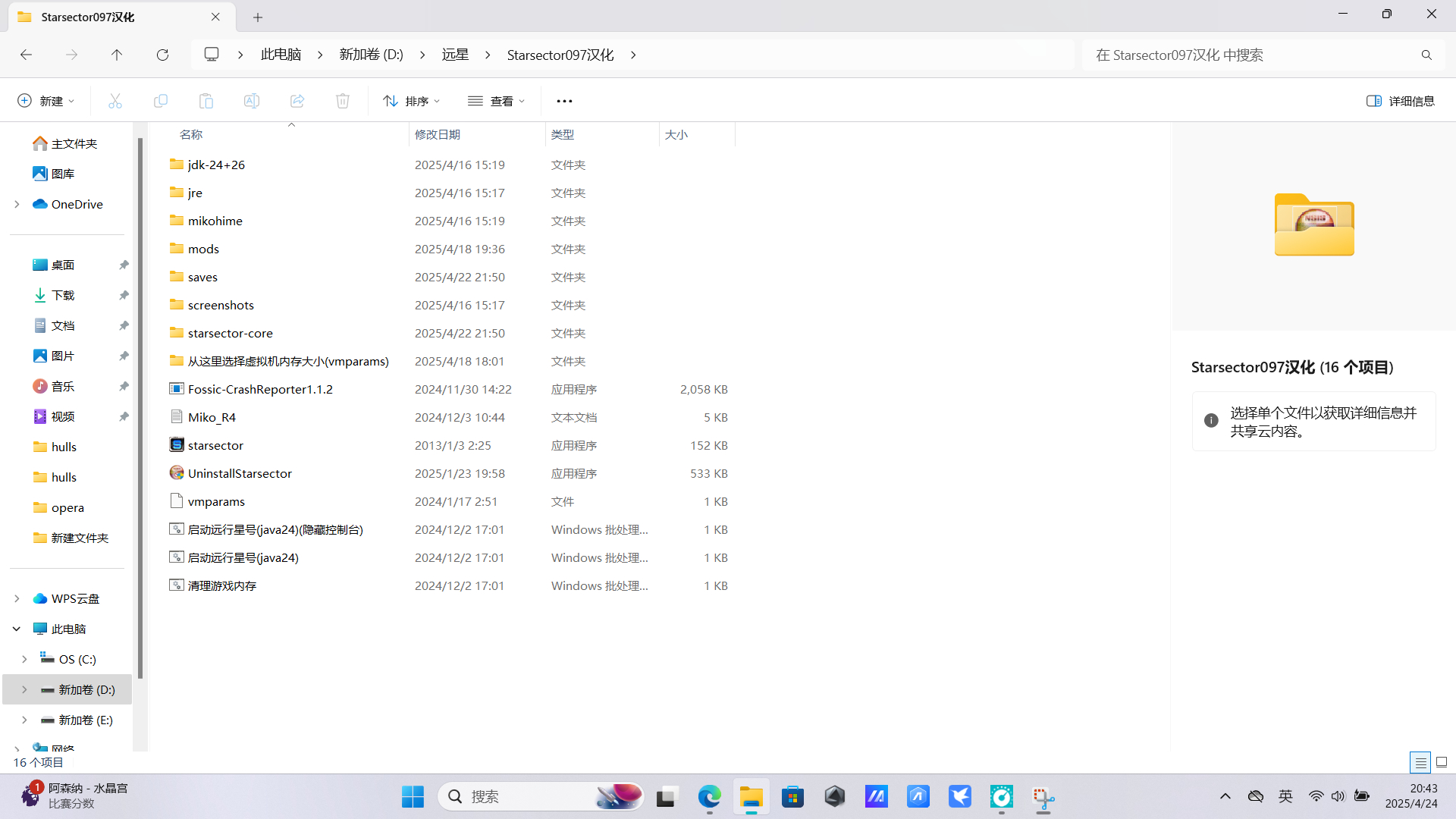Click the Refresh icon in navigation bar

162,55
